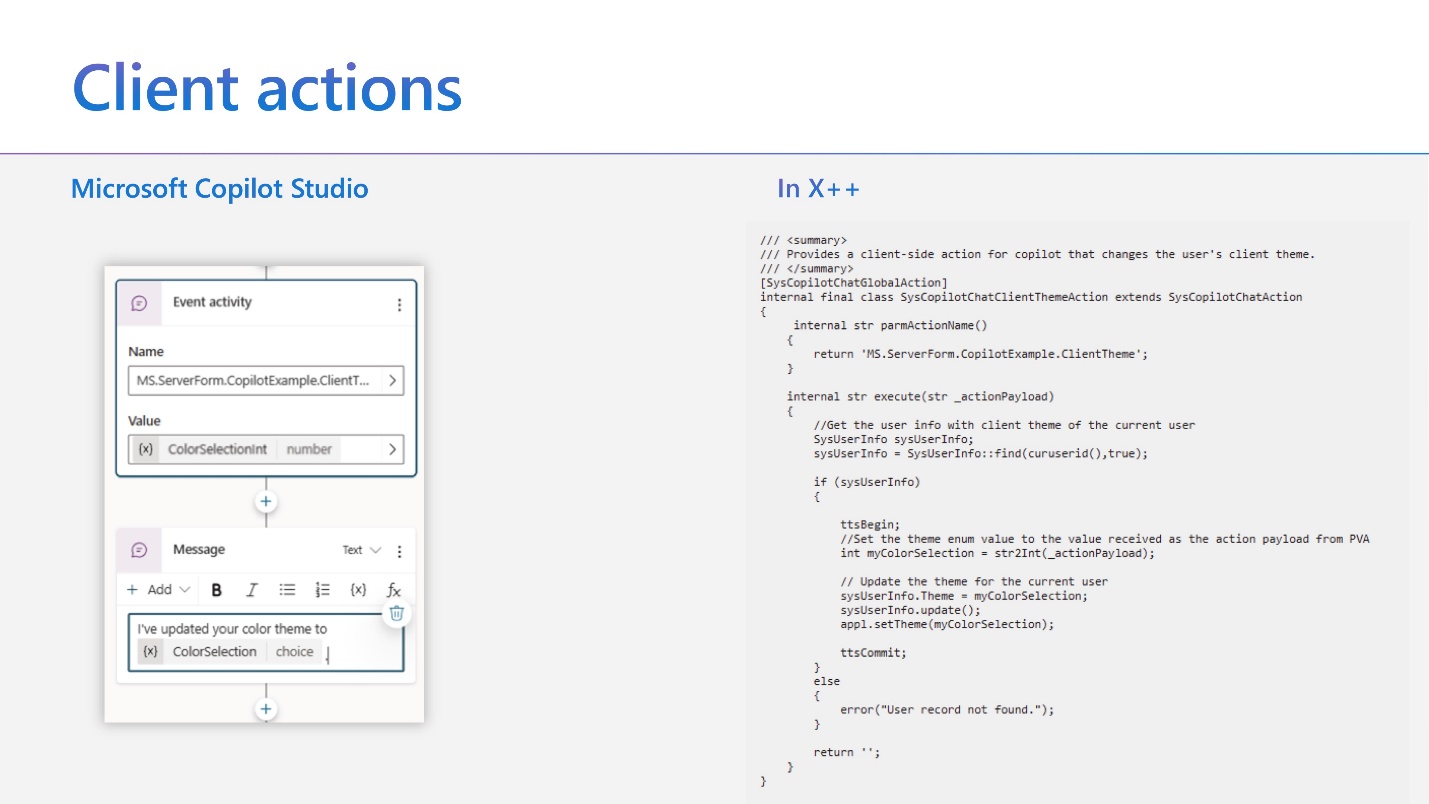The width and height of the screenshot is (1429, 804).
Task: Click the "ttsBegin;" code line
Action: pos(870,524)
